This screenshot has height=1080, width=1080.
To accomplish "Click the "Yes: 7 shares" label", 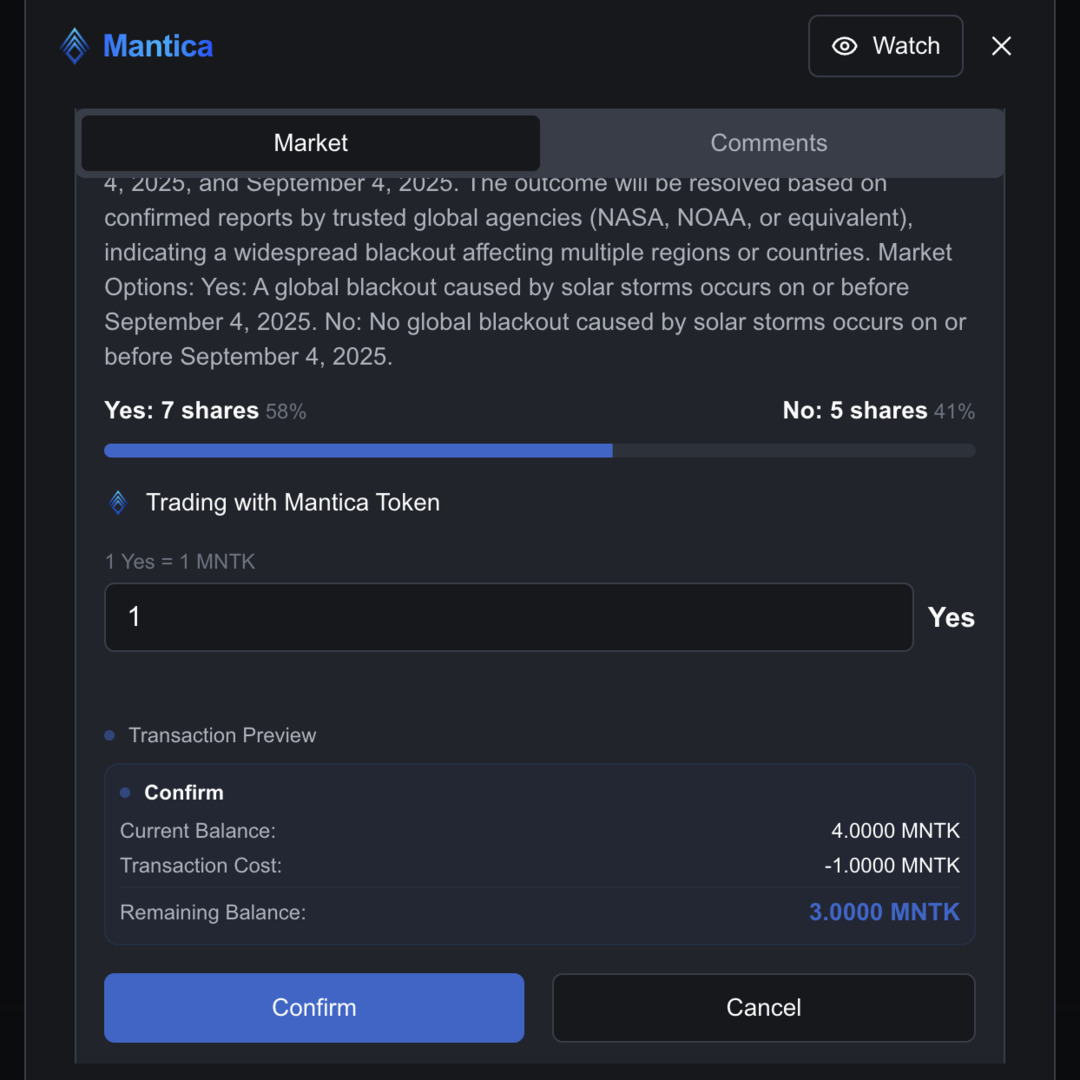I will (x=181, y=411).
